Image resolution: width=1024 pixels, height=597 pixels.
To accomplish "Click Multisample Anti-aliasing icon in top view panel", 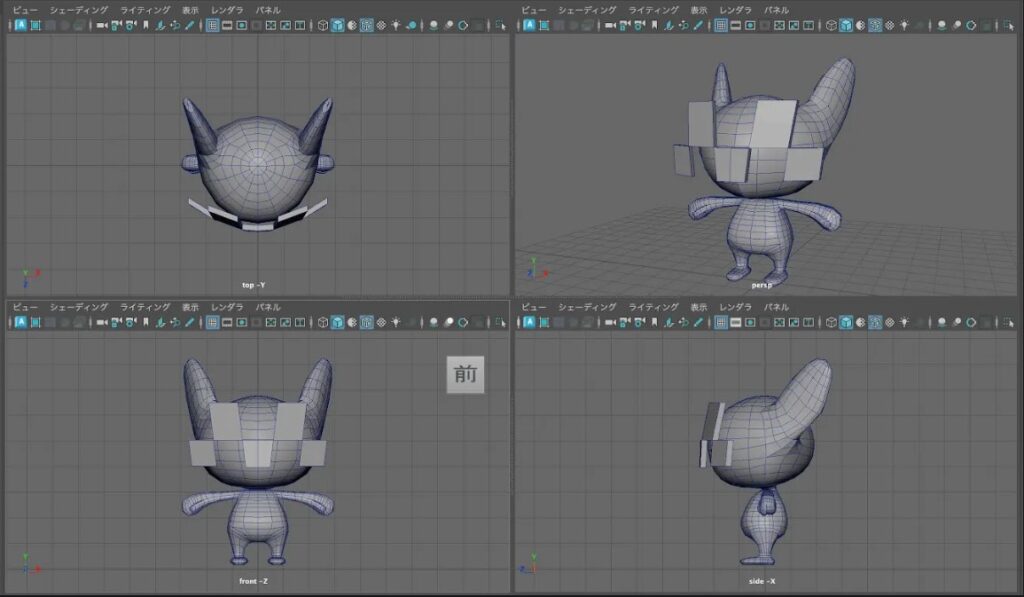I will tap(462, 25).
